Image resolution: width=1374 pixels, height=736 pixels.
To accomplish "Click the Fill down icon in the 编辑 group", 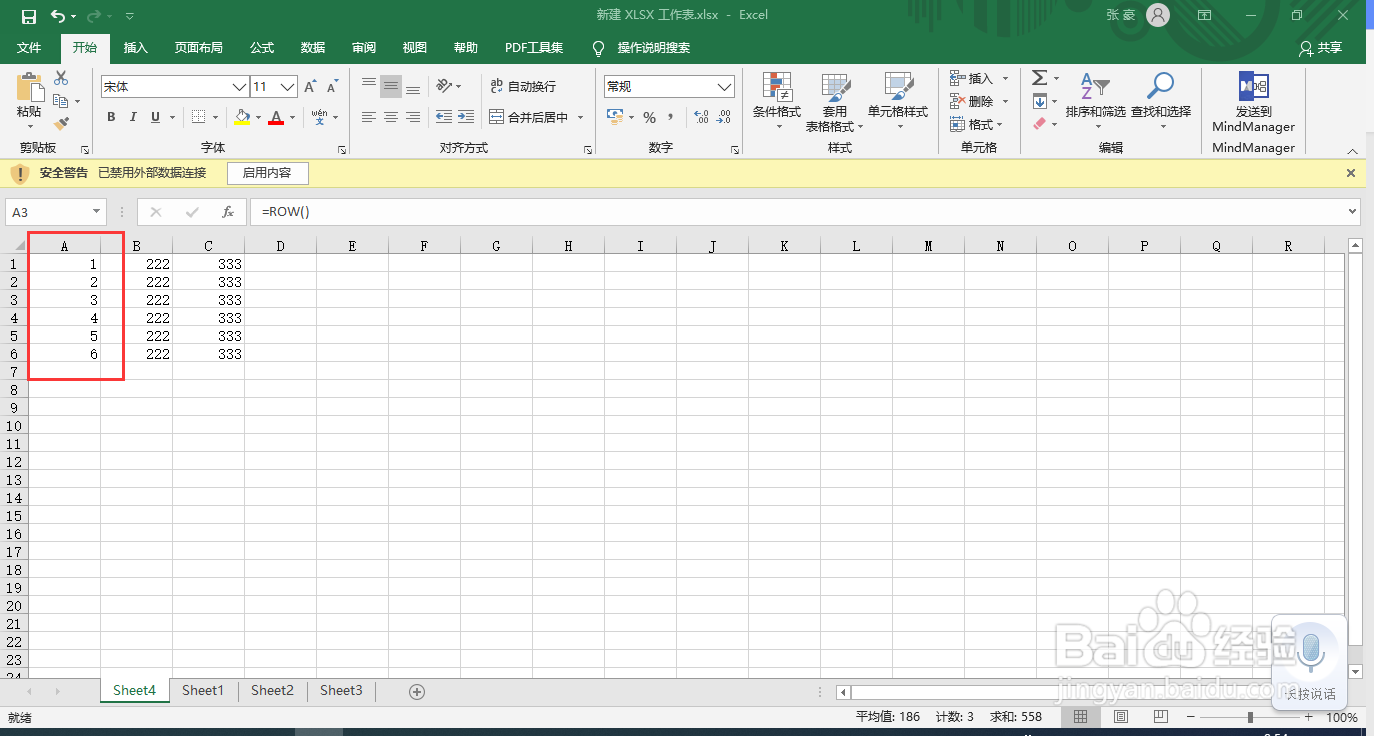I will coord(1039,101).
